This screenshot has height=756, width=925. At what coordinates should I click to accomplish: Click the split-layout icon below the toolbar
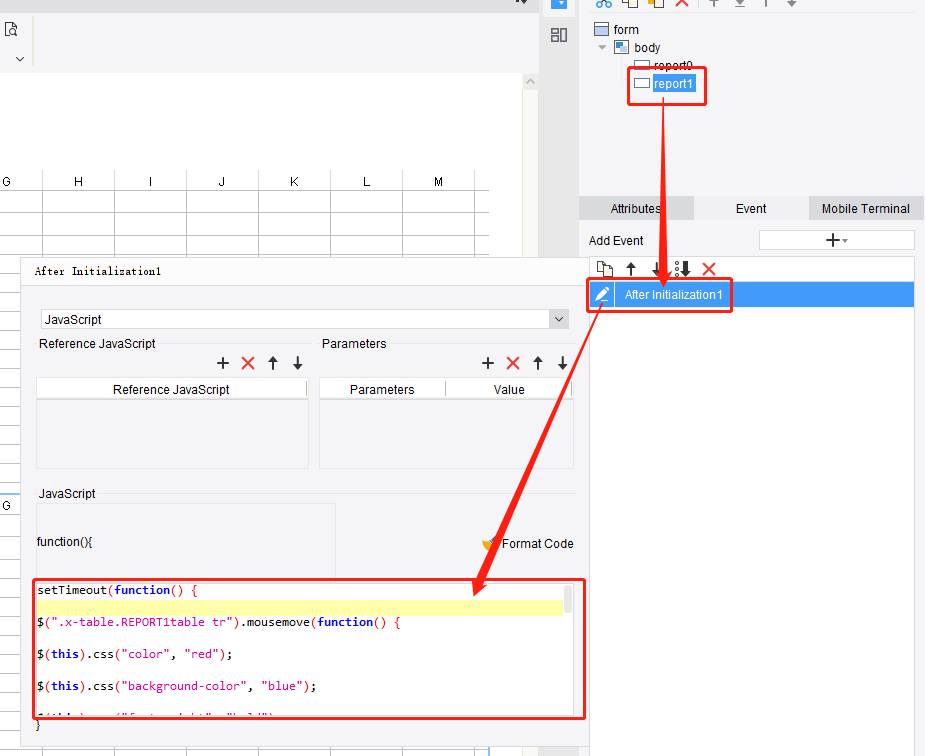[560, 34]
